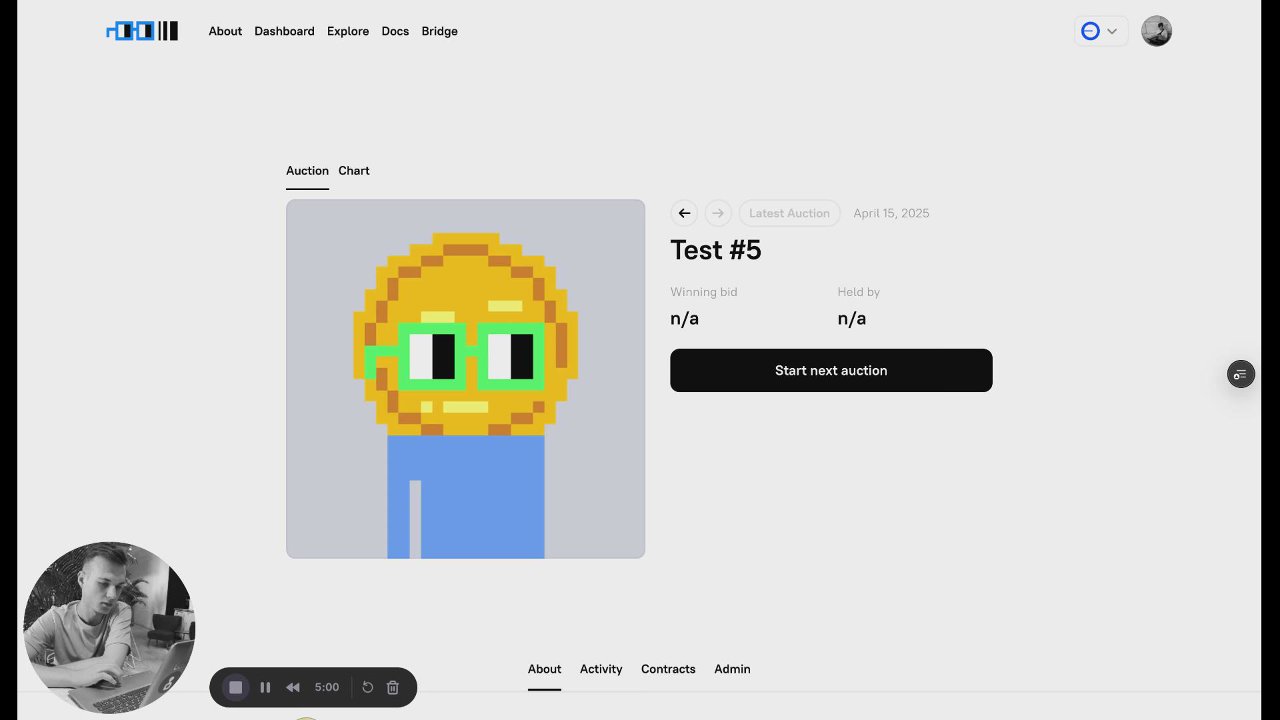Select the Admin section tab
Image resolution: width=1280 pixels, height=720 pixels.
pos(732,669)
